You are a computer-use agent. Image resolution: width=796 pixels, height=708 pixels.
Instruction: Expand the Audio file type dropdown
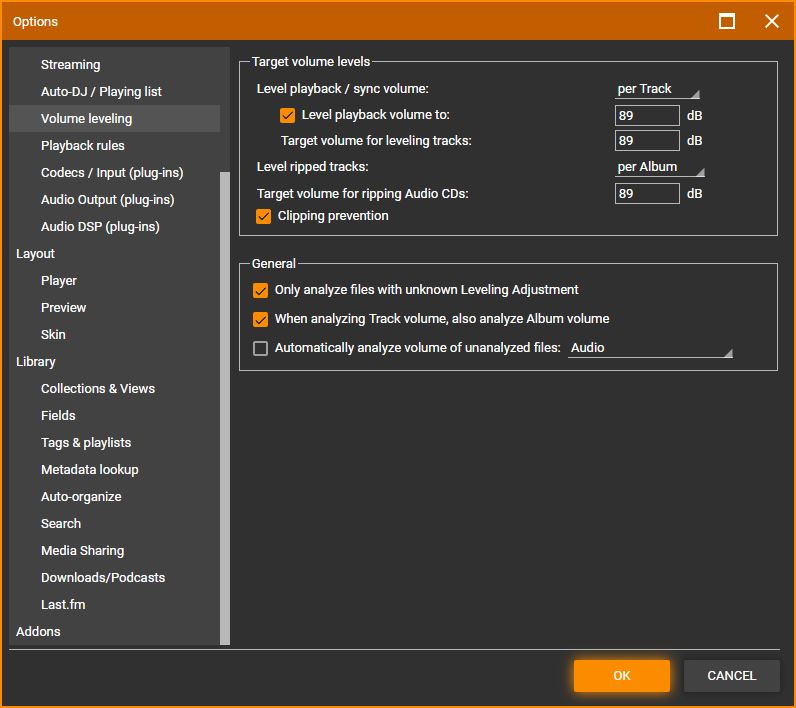[650, 348]
